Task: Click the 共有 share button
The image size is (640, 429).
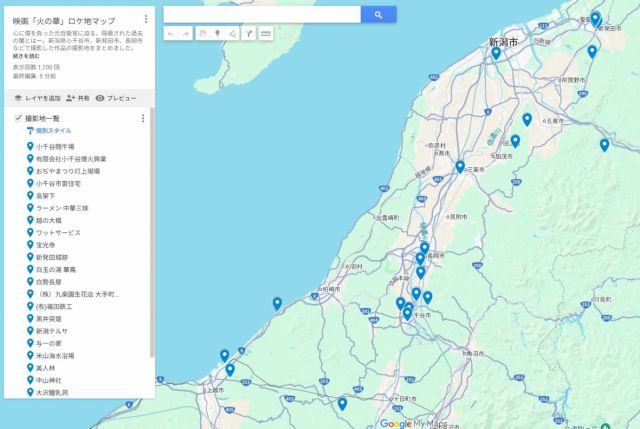Action: click(77, 98)
